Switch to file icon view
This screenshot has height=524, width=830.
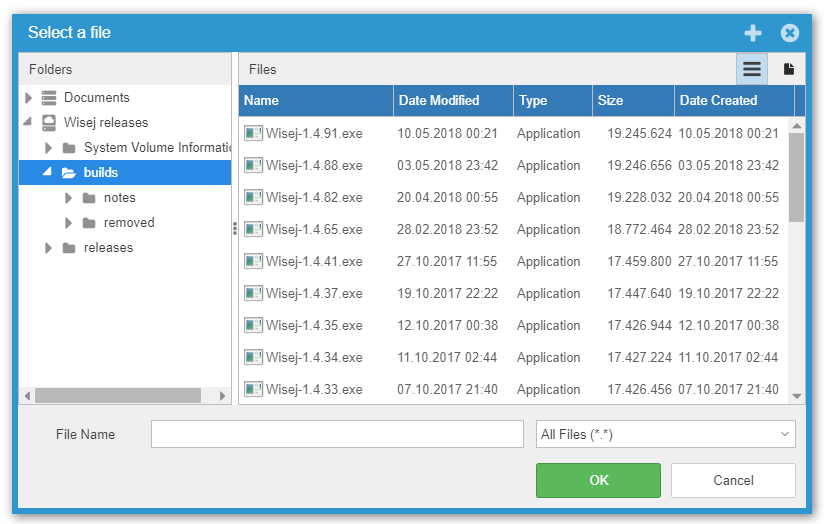pyautogui.click(x=788, y=69)
